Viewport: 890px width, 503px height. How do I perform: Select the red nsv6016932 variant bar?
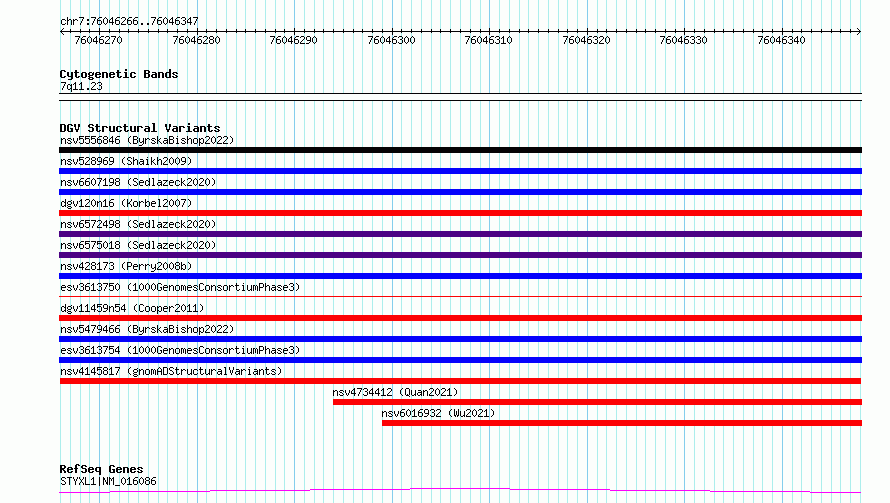622,424
